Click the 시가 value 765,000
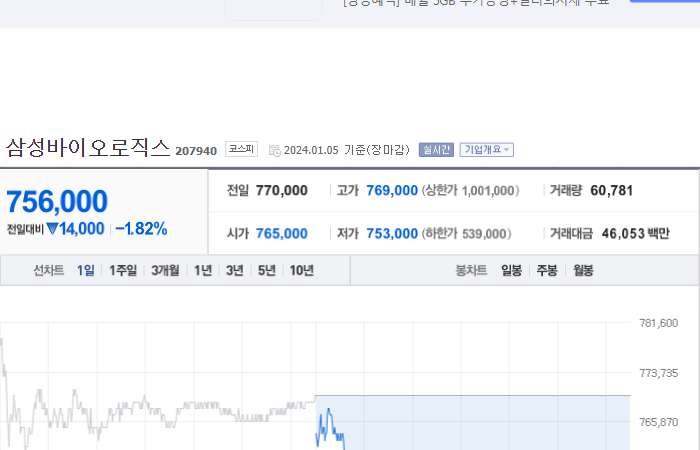This screenshot has height=450, width=700. pyautogui.click(x=282, y=233)
